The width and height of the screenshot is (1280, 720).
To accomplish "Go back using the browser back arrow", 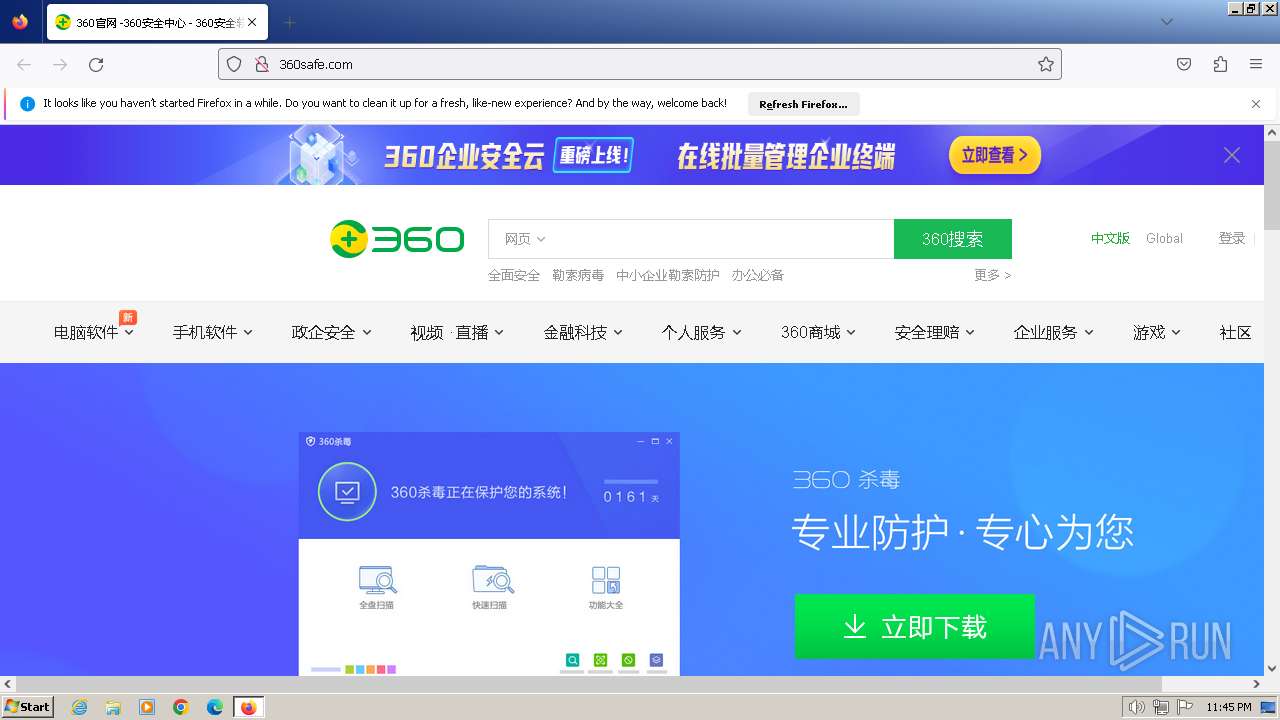I will (24, 64).
